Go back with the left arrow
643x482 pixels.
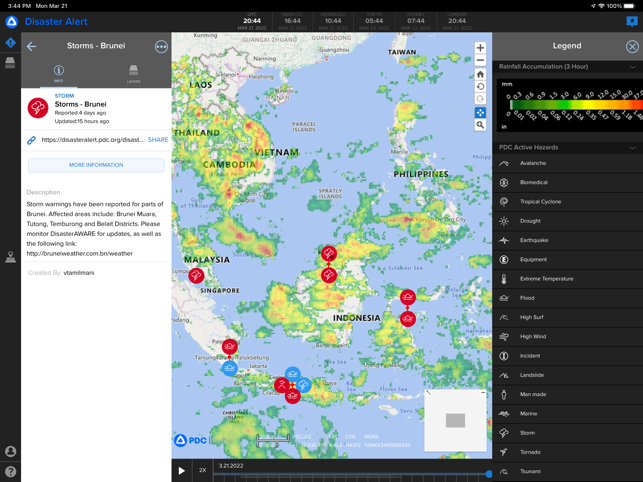[x=32, y=46]
